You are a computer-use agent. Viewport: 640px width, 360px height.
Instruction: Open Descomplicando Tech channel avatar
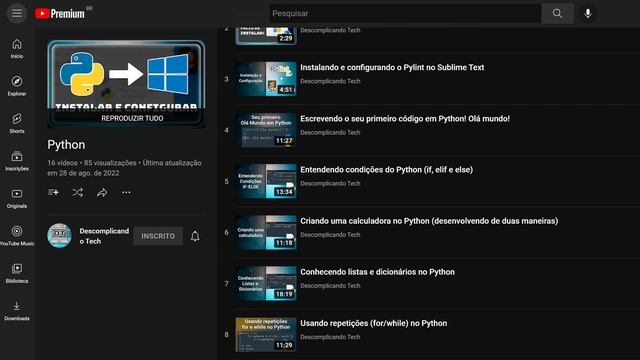point(60,236)
